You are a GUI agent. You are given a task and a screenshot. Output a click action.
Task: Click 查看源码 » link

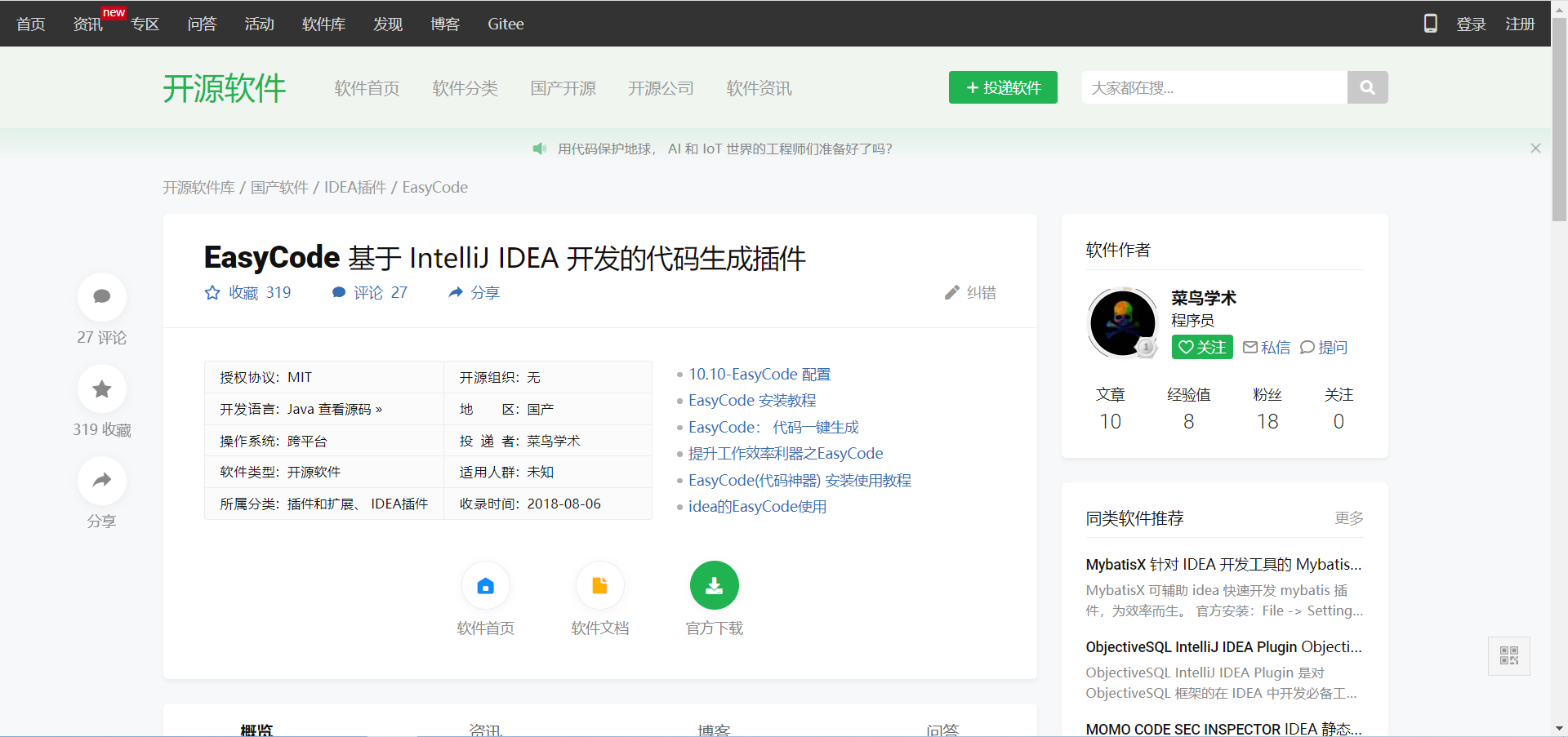(x=350, y=409)
